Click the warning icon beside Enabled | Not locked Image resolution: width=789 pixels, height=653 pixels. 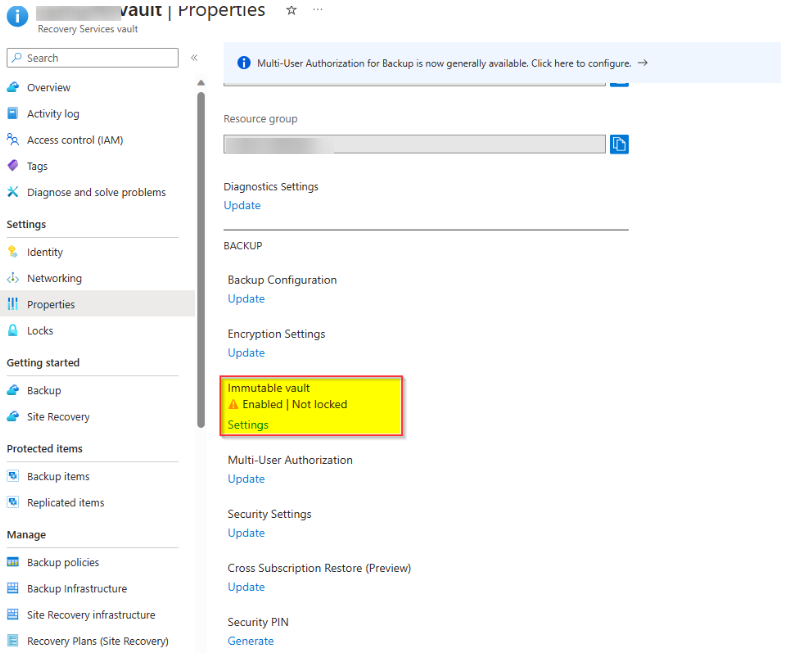(233, 404)
